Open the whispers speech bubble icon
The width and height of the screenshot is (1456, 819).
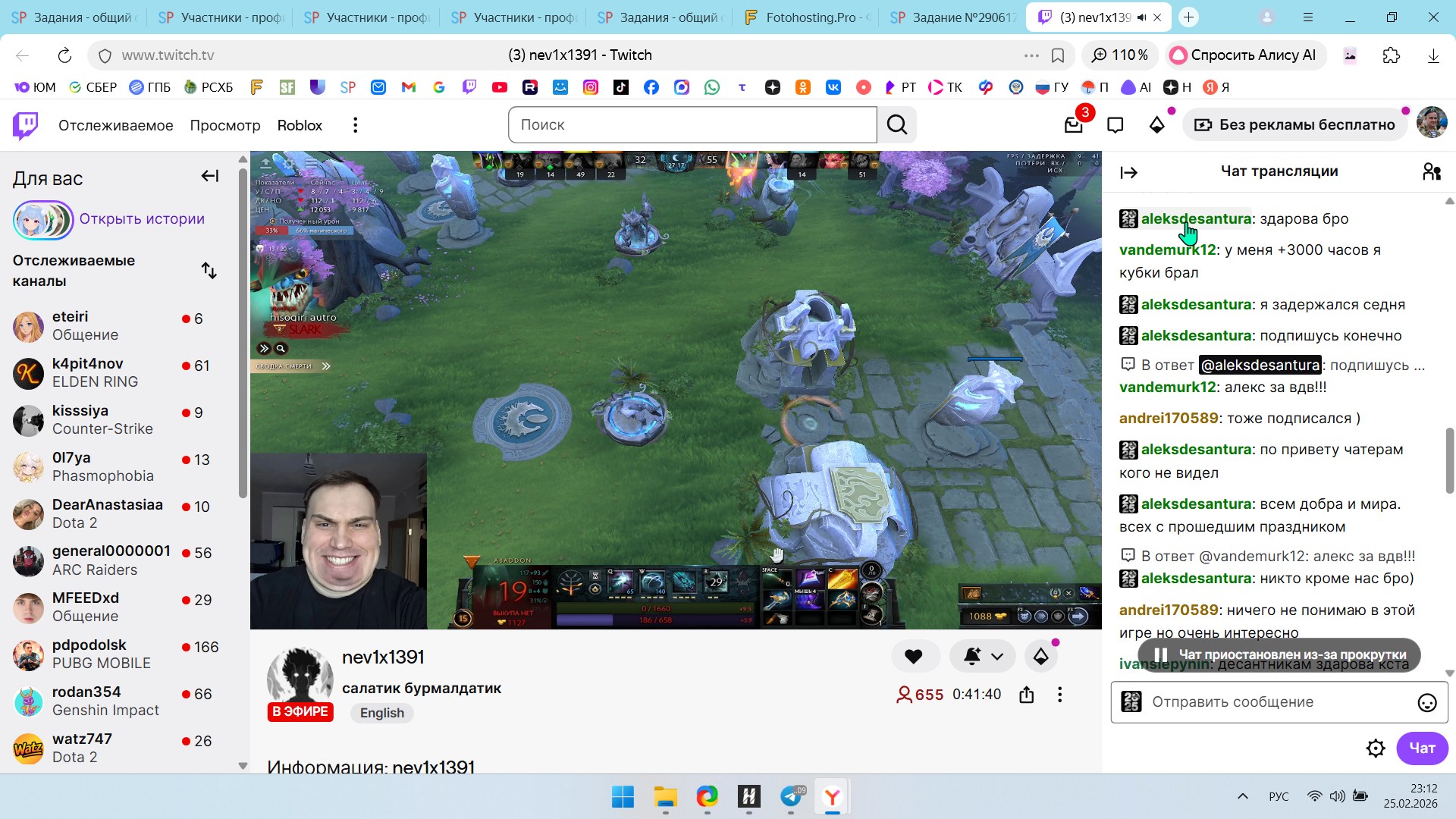[x=1115, y=125]
